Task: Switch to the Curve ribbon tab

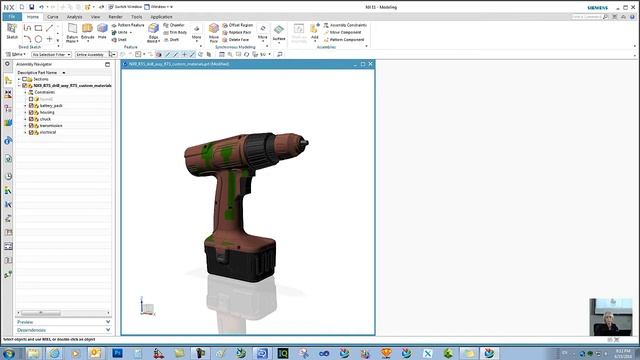Action: (53, 17)
